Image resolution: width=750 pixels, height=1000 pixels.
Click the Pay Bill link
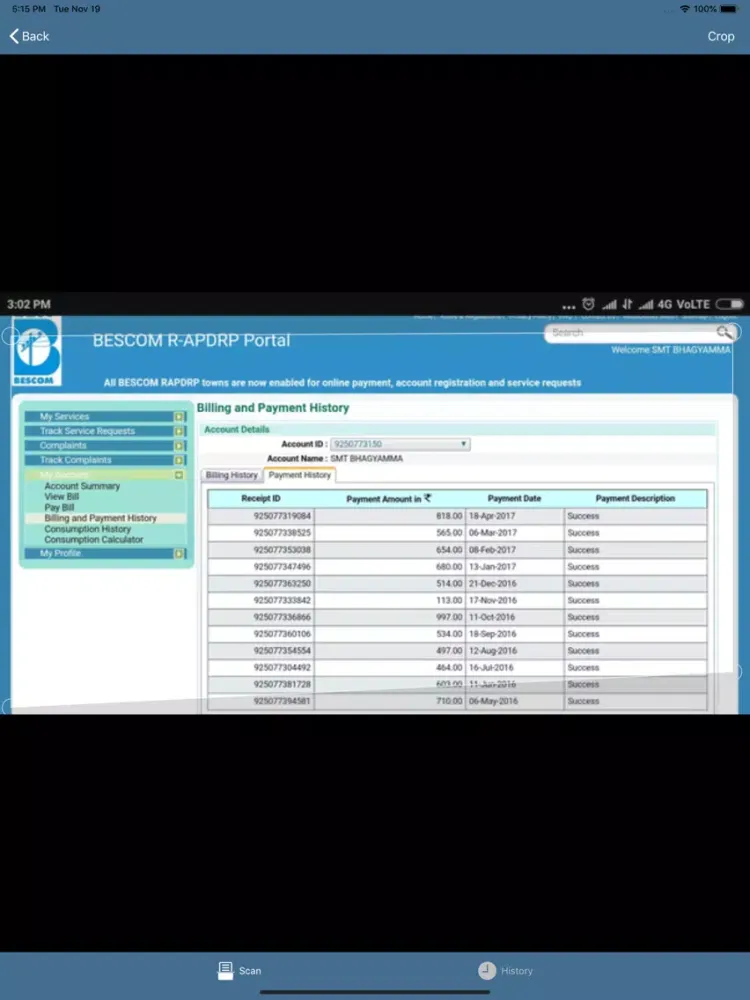click(59, 508)
